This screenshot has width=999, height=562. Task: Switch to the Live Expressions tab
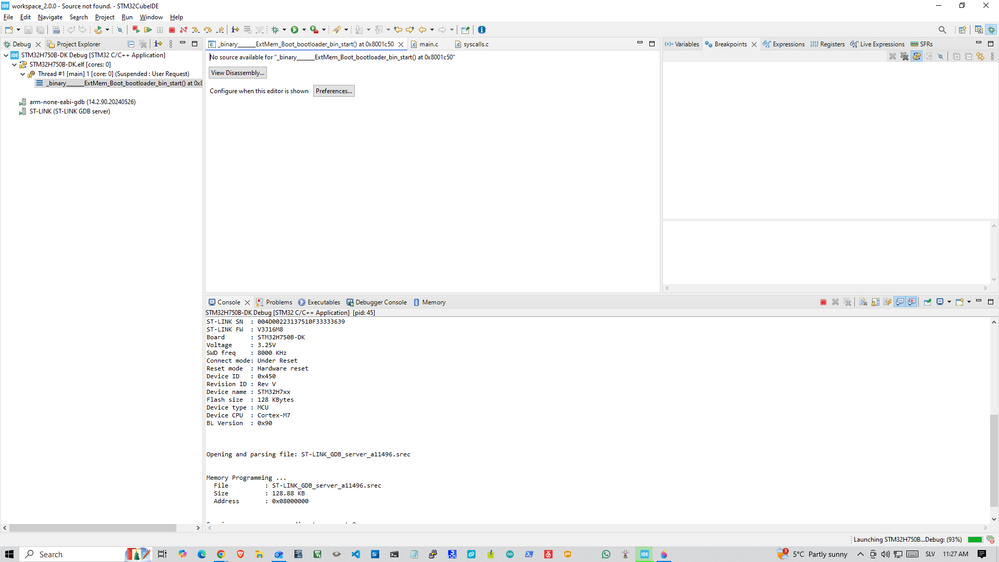point(877,44)
